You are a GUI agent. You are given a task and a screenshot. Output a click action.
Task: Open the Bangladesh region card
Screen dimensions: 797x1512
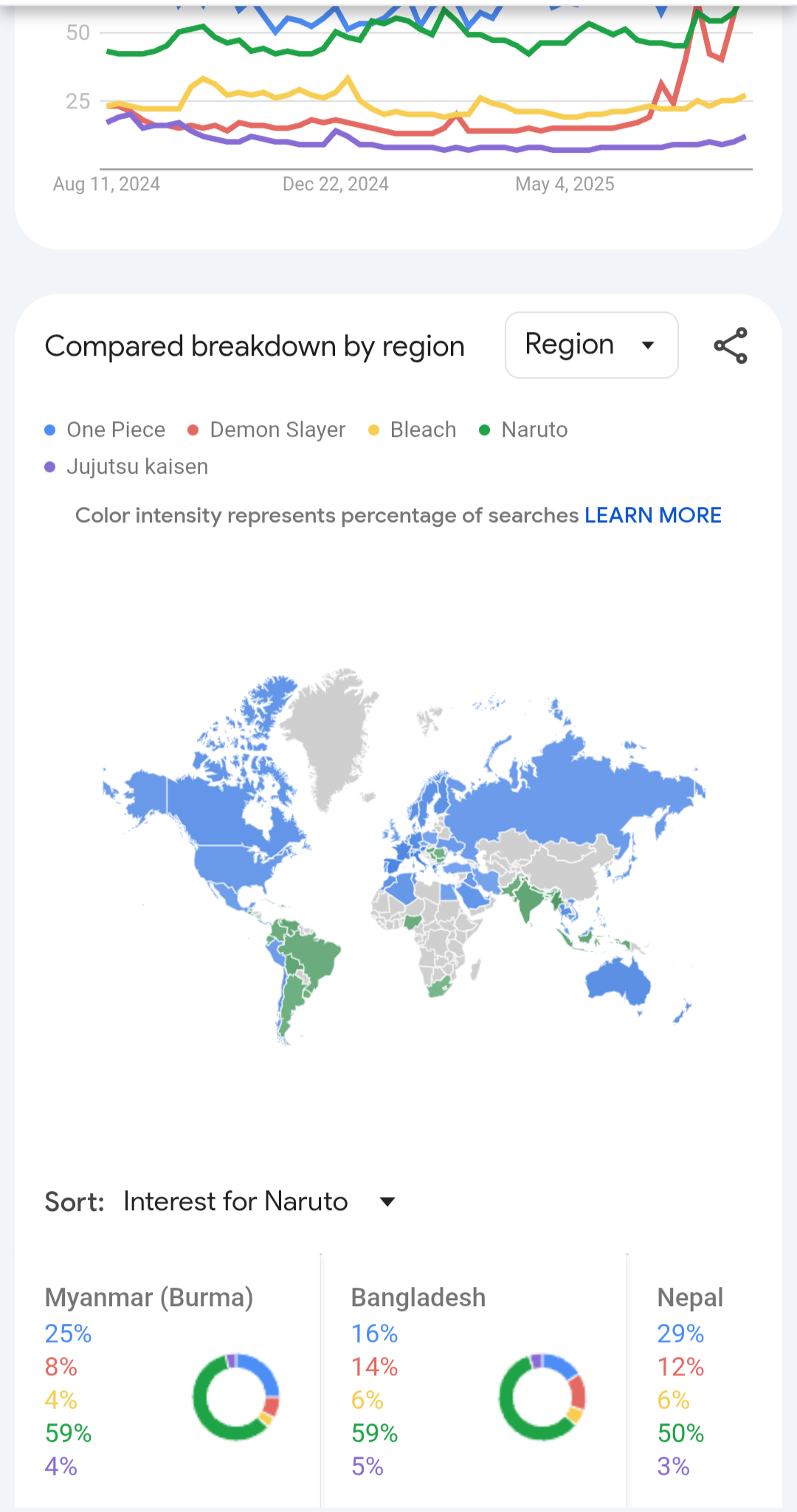(x=474, y=1380)
